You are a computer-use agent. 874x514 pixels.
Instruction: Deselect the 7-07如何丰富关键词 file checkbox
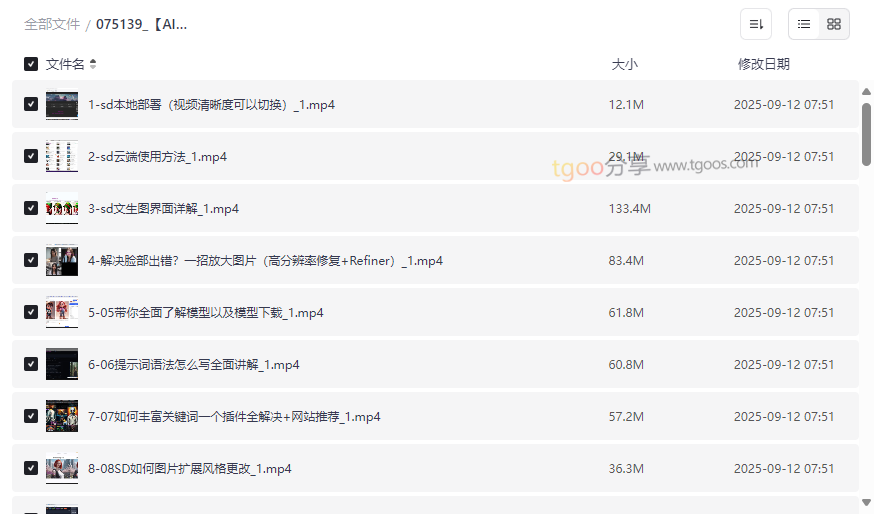pos(31,417)
